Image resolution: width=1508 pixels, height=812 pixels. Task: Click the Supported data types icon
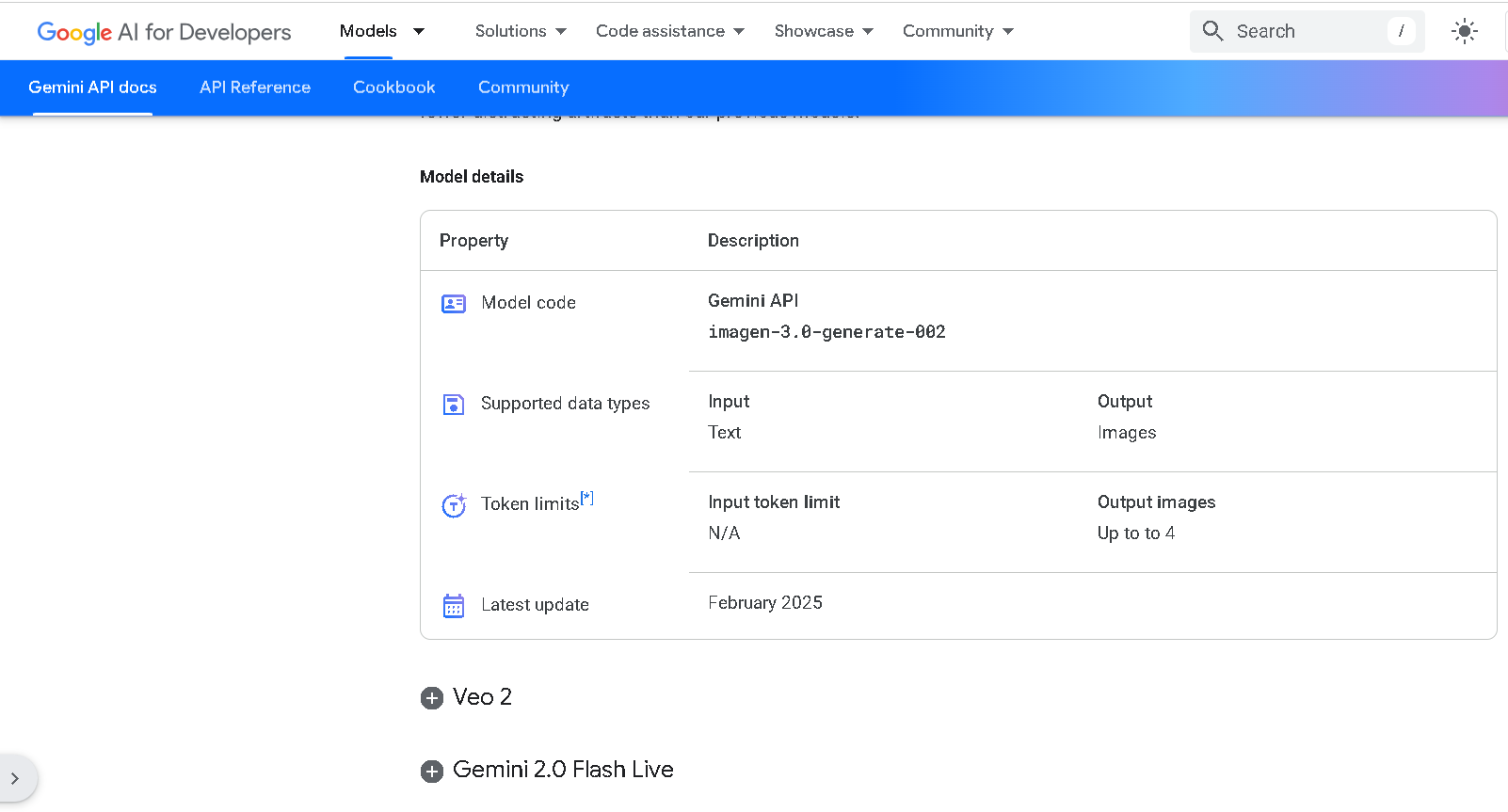(454, 405)
